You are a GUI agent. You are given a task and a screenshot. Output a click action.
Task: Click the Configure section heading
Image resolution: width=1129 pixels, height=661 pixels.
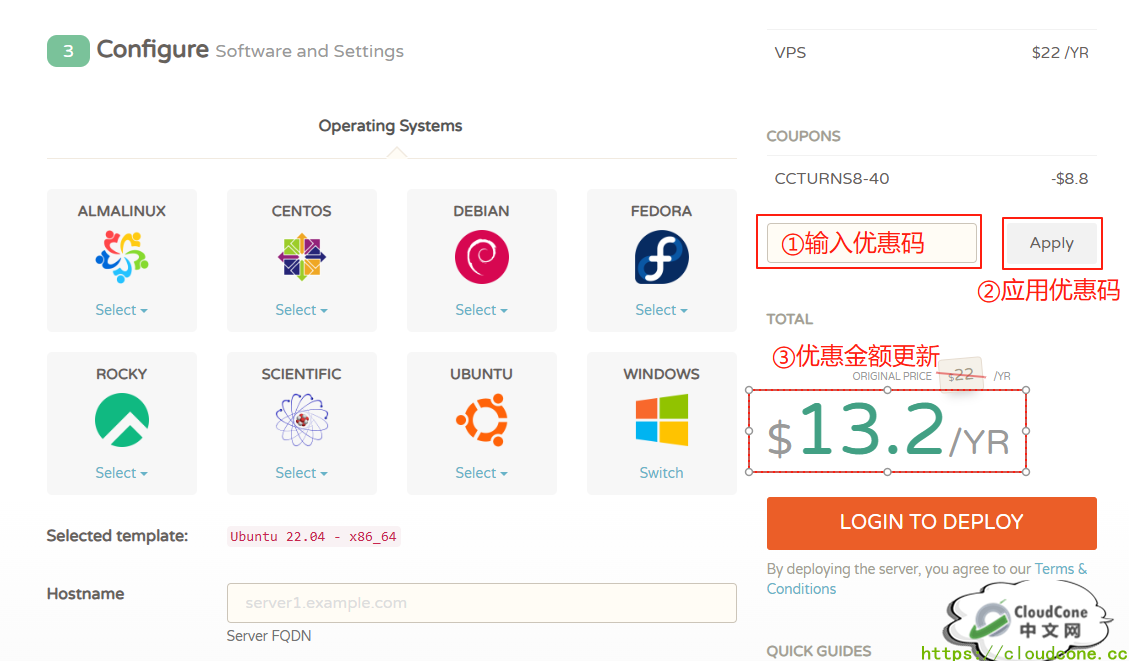(x=153, y=50)
